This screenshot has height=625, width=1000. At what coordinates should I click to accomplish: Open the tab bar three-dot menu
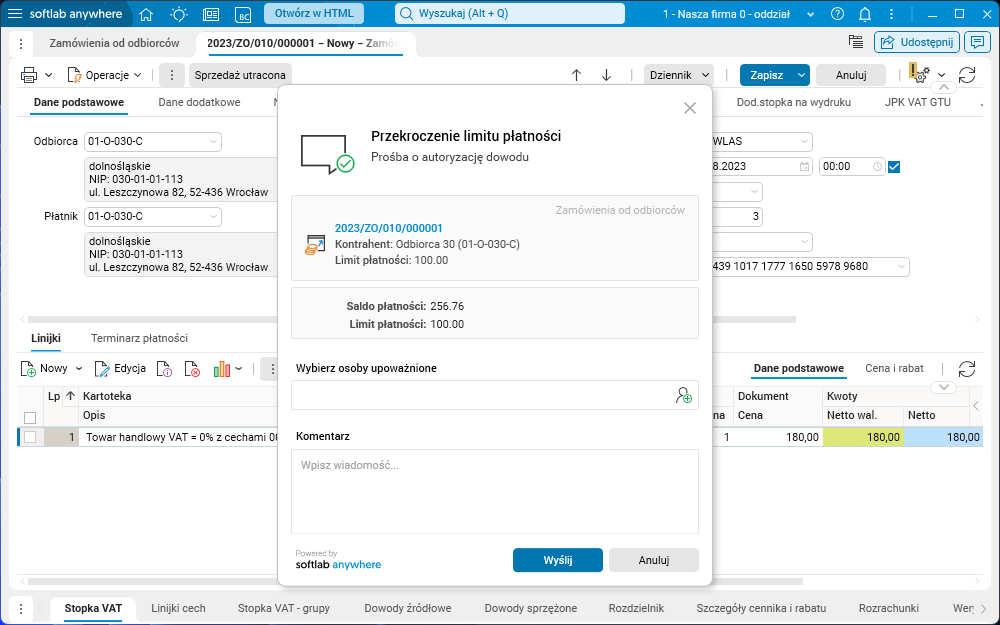tap(21, 43)
